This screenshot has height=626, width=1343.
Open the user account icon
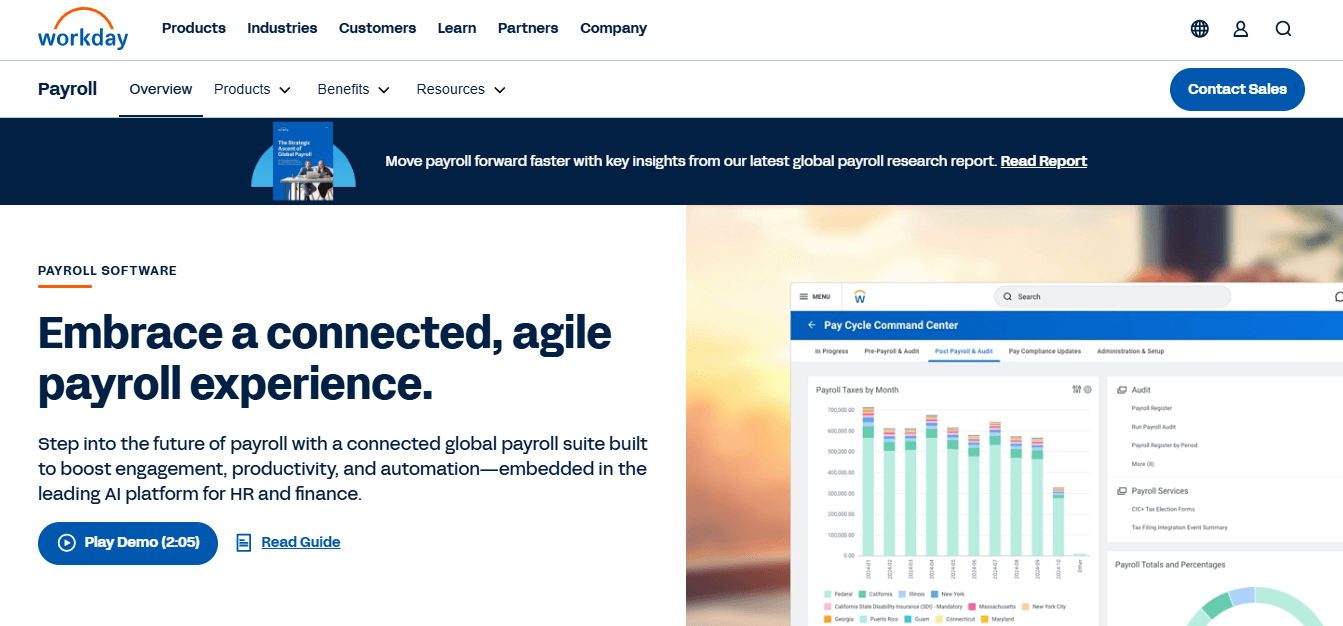tap(1241, 29)
